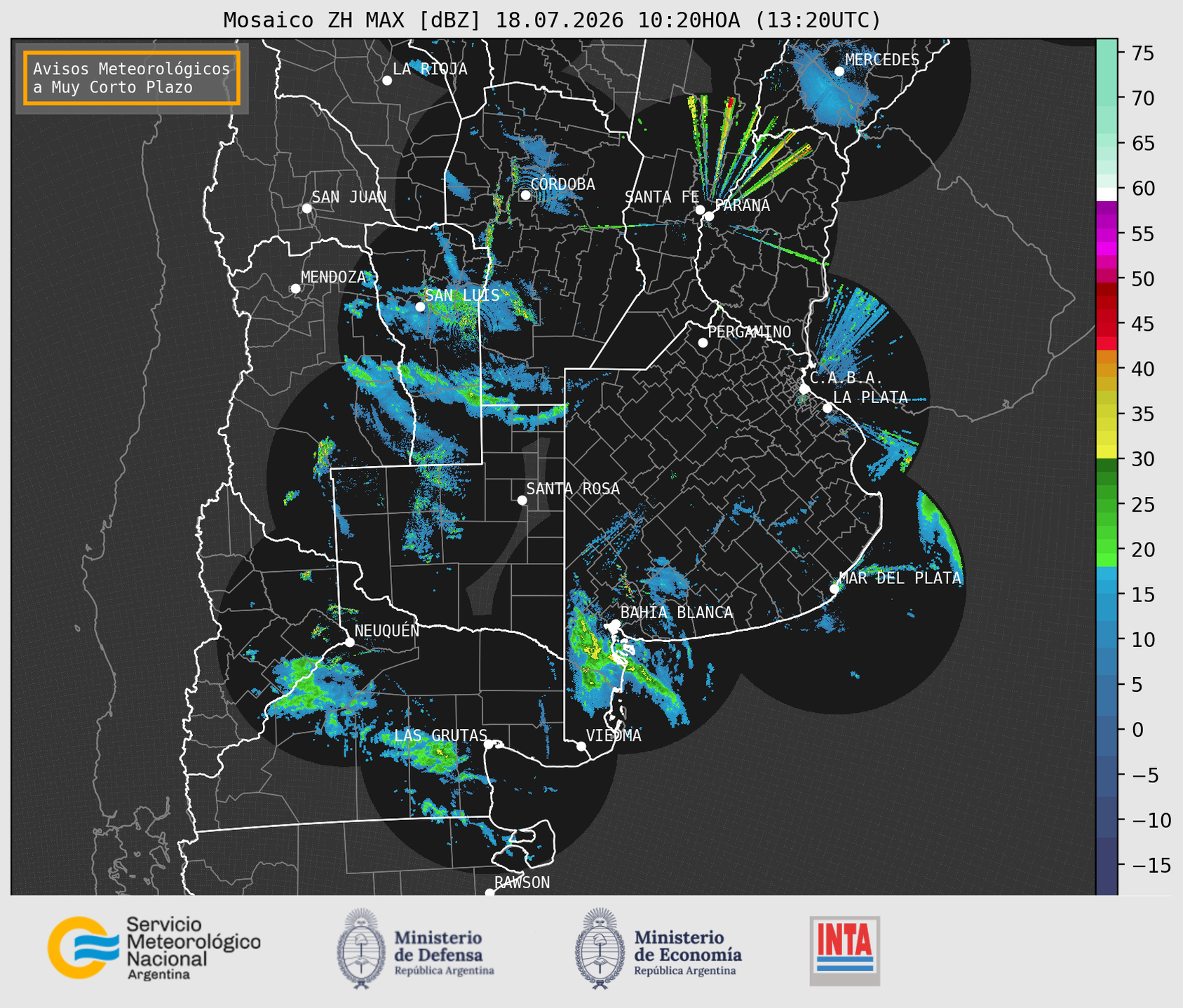Click the Neuquén city marker dot

pyautogui.click(x=349, y=642)
